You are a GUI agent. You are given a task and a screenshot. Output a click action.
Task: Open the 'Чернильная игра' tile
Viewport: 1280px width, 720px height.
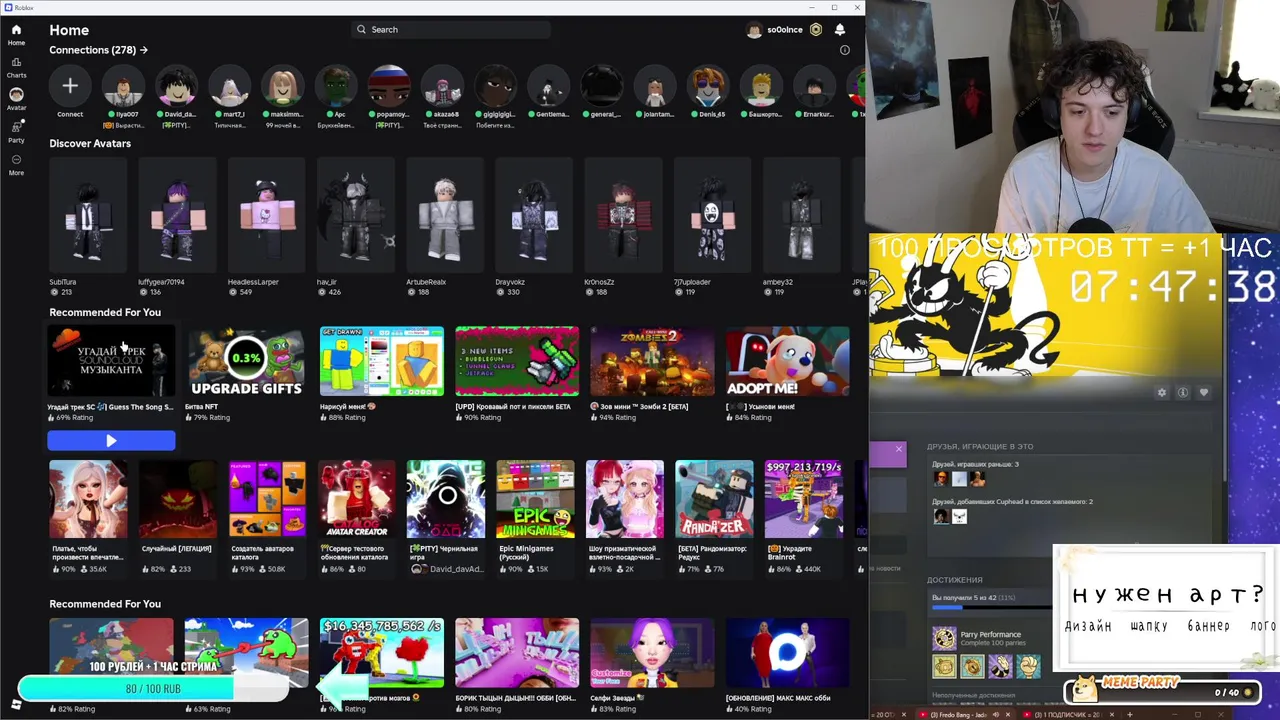point(446,499)
